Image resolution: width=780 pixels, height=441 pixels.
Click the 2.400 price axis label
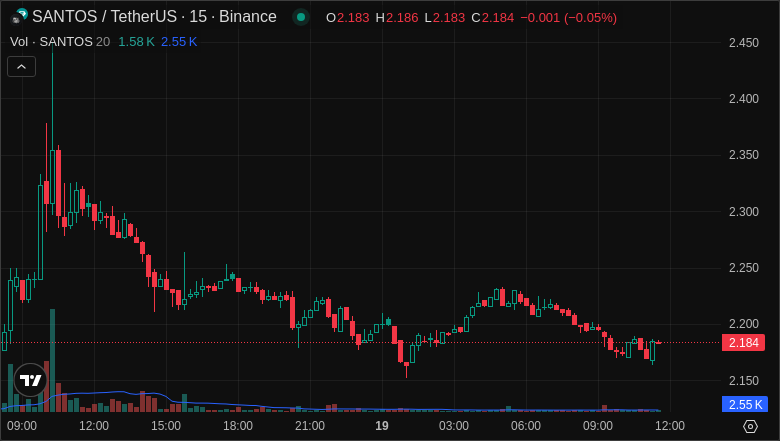point(744,99)
